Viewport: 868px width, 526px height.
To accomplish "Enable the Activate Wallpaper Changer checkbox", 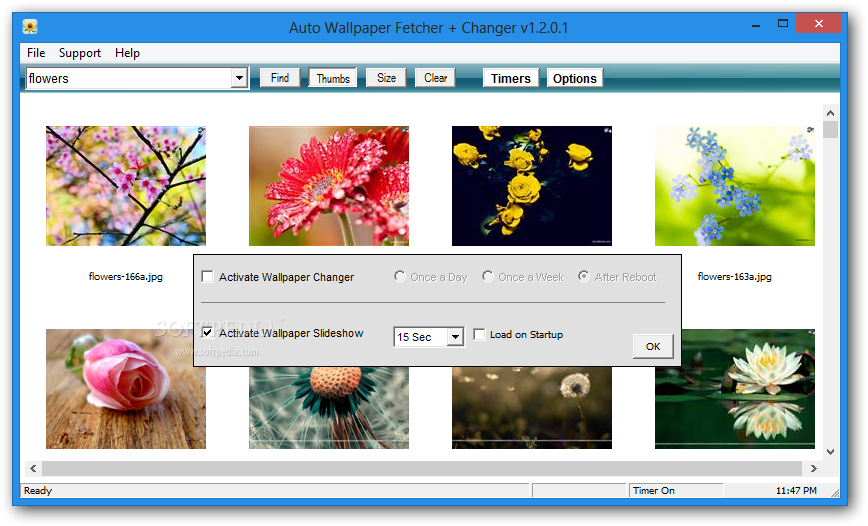I will (208, 276).
